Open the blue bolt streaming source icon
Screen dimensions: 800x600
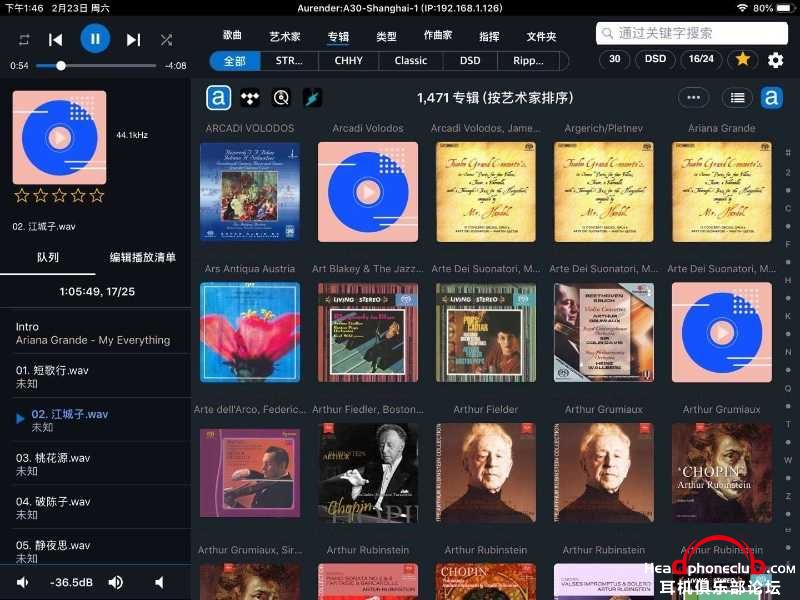(312, 97)
